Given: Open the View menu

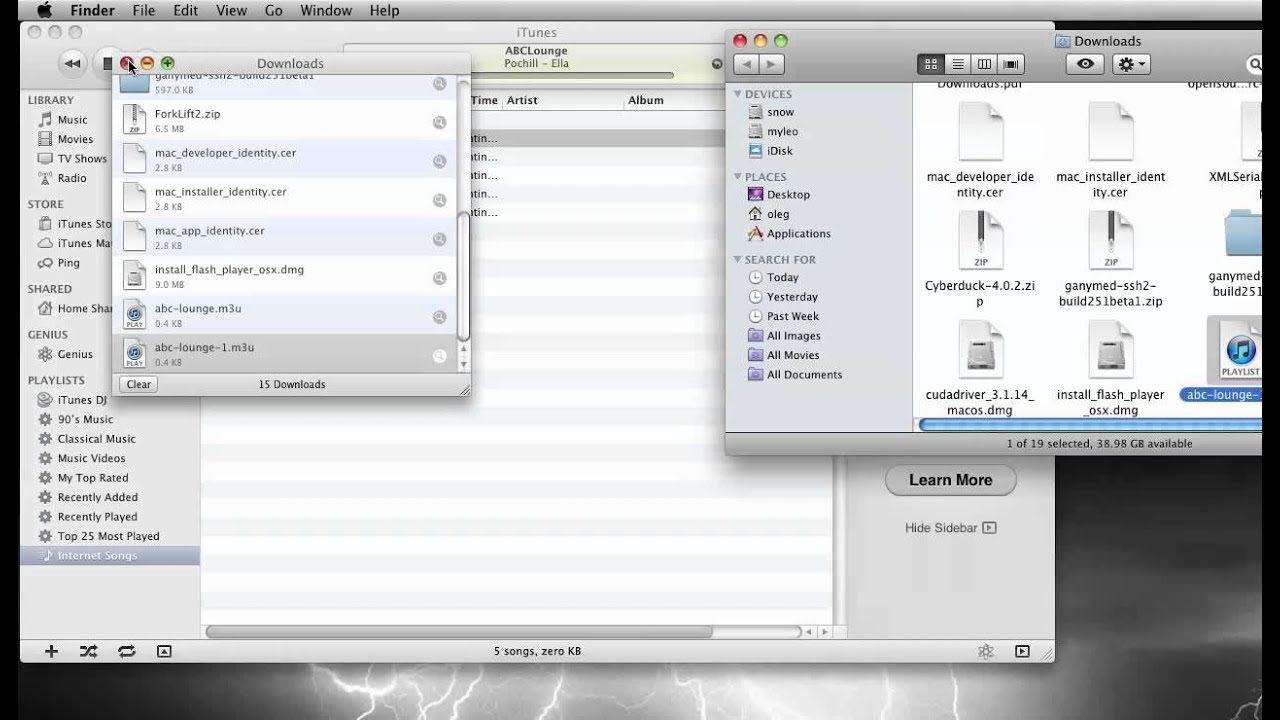Looking at the screenshot, I should [231, 10].
